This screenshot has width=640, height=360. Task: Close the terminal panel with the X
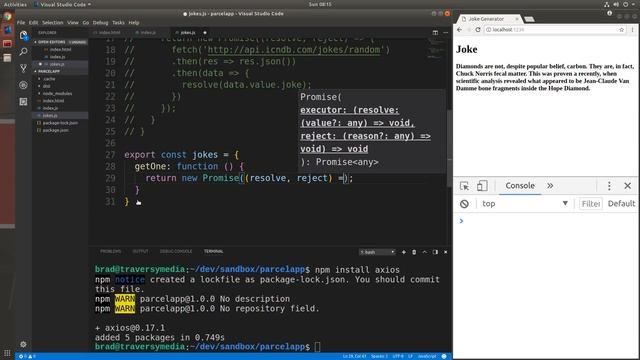coord(445,252)
